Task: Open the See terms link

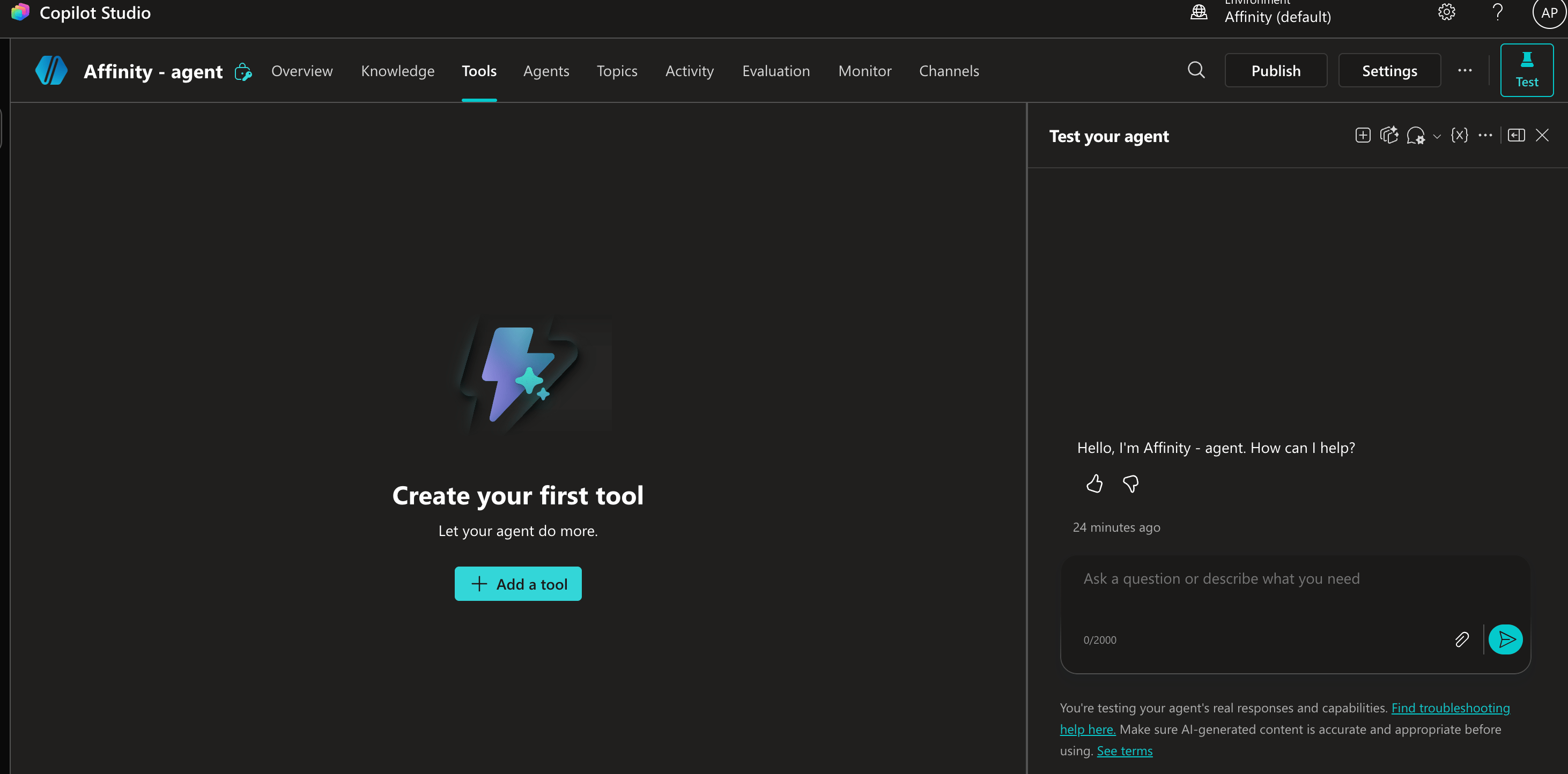Action: [1125, 750]
